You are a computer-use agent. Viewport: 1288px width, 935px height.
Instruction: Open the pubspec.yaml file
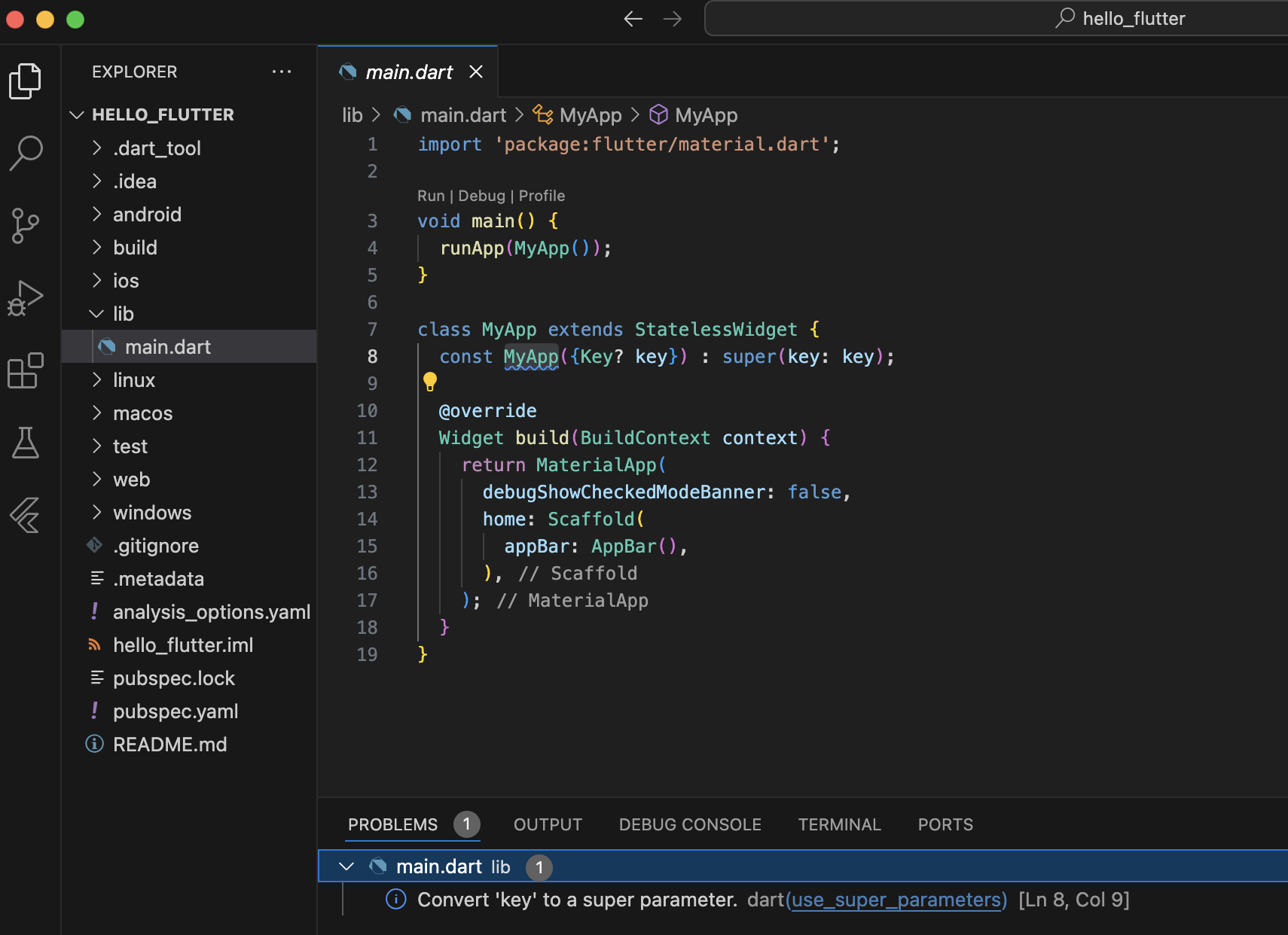pos(189,711)
